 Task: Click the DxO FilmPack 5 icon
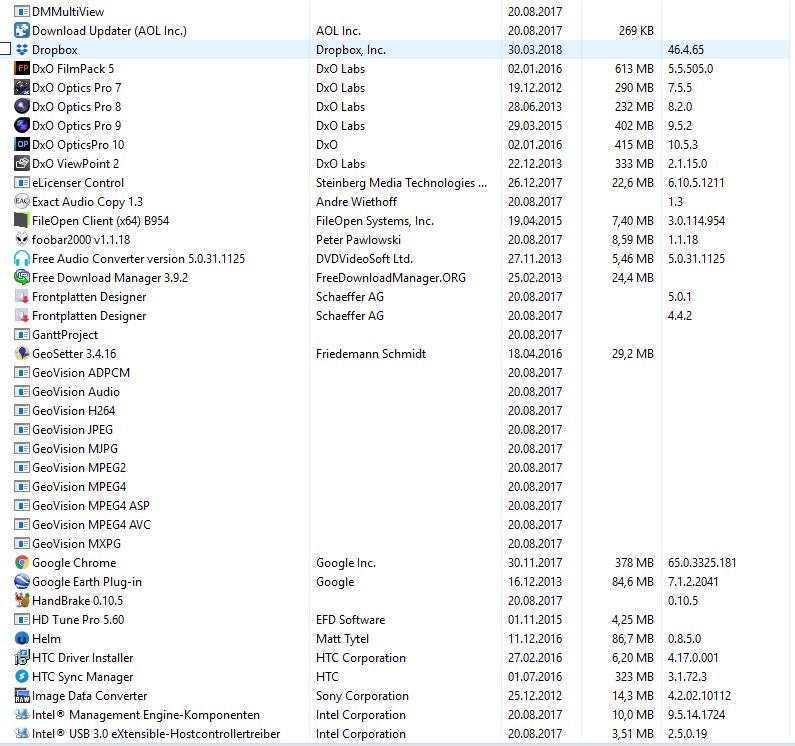22,68
